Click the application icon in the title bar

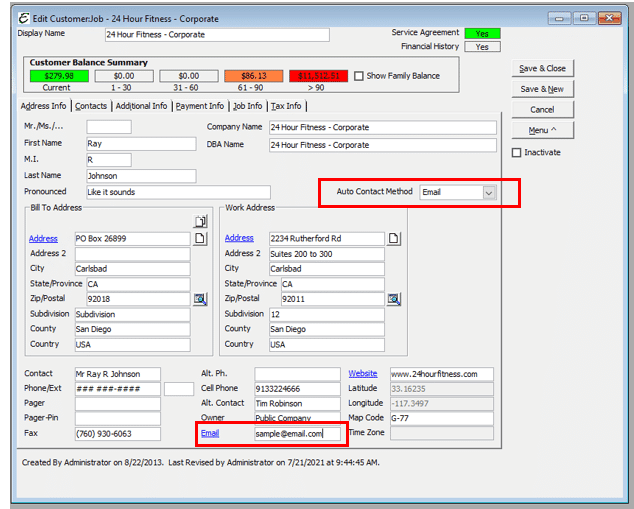click(24, 18)
